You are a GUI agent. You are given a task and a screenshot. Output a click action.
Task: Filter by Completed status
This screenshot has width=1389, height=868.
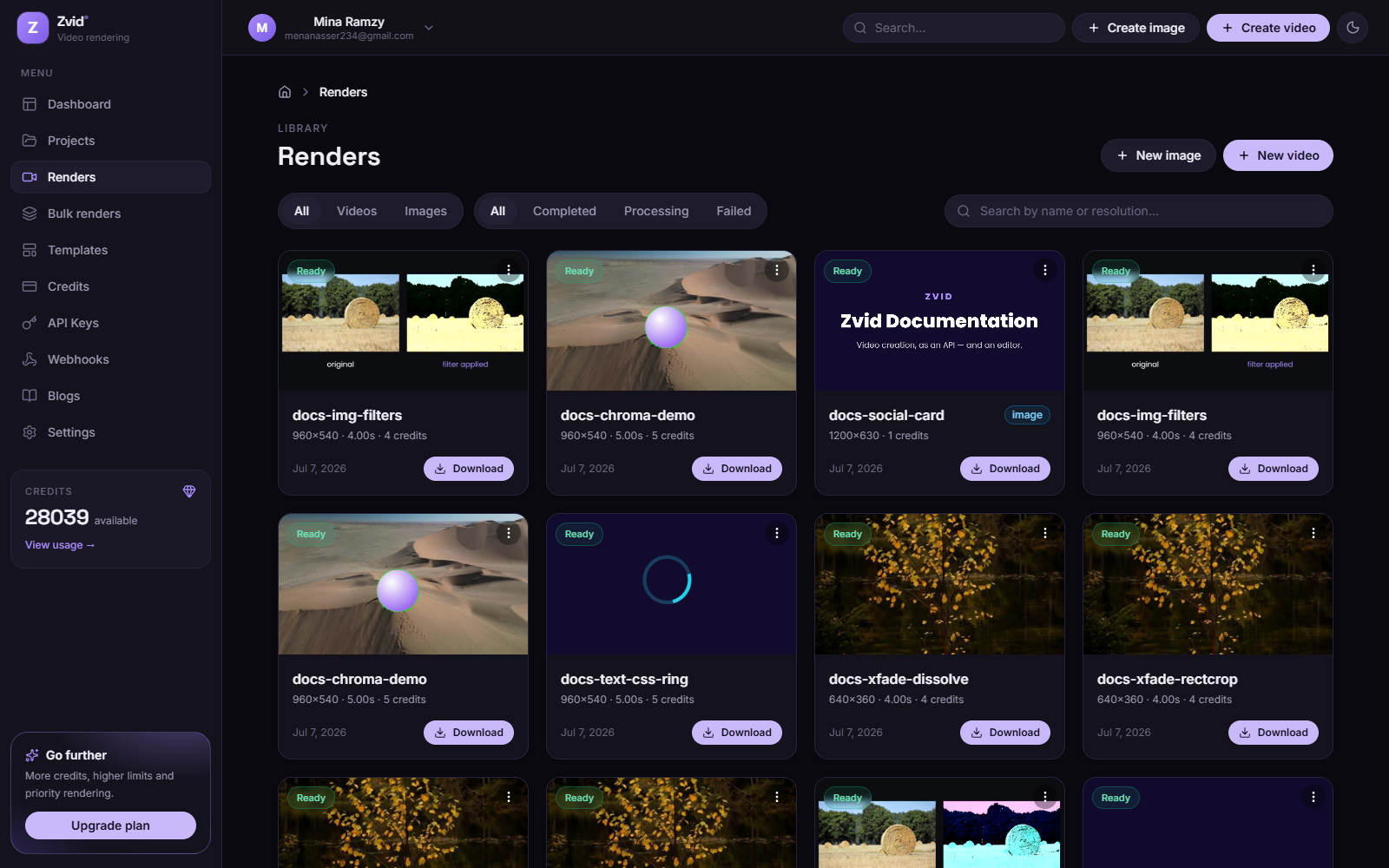pos(564,211)
